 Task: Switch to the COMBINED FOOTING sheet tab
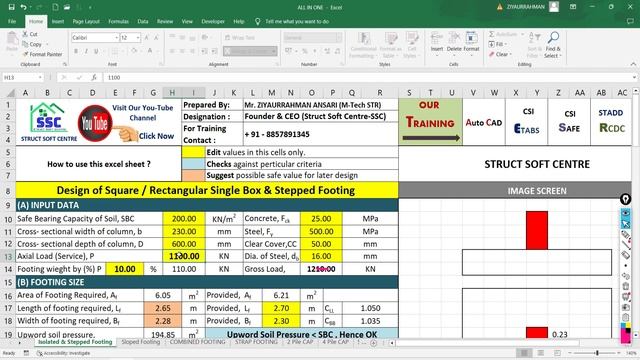pyautogui.click(x=198, y=342)
